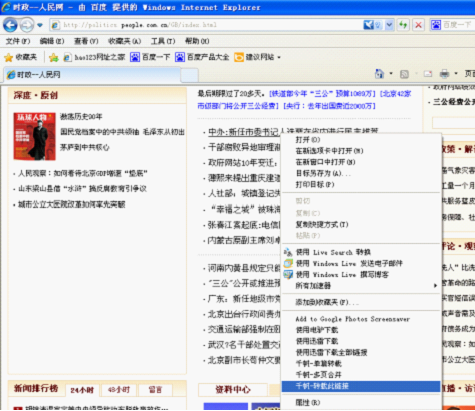This screenshot has height=411, width=475.
Task: Choose 属性(R) in context menu
Action: tap(361, 403)
